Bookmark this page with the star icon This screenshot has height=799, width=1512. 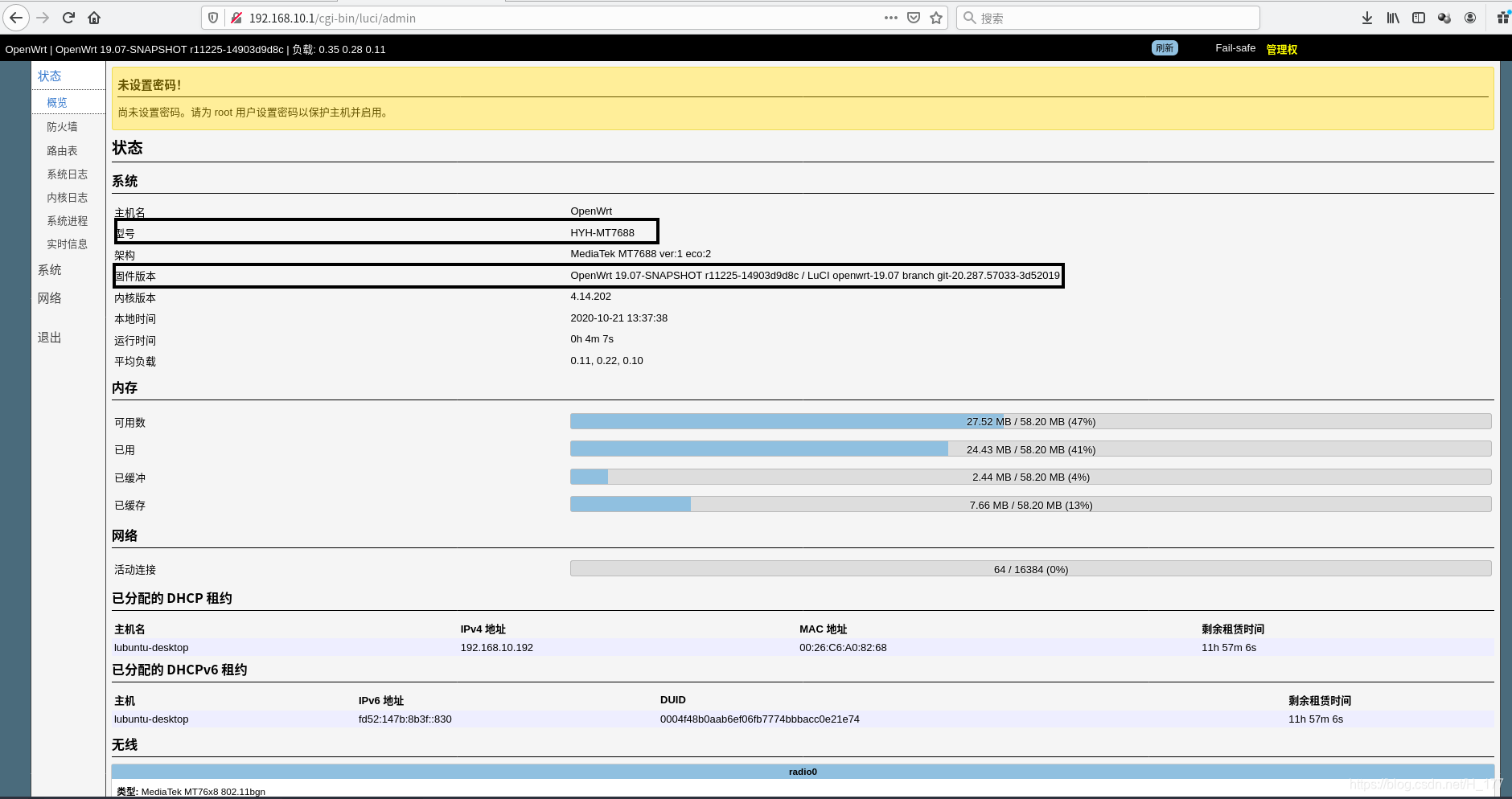click(x=936, y=18)
